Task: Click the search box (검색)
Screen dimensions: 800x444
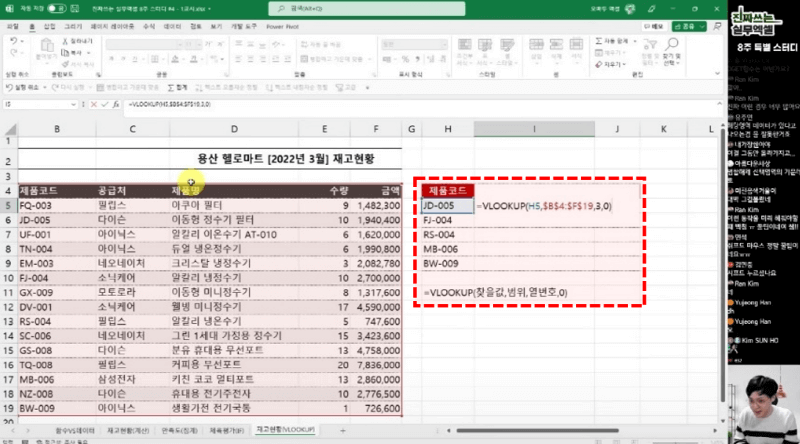Action: (367, 9)
